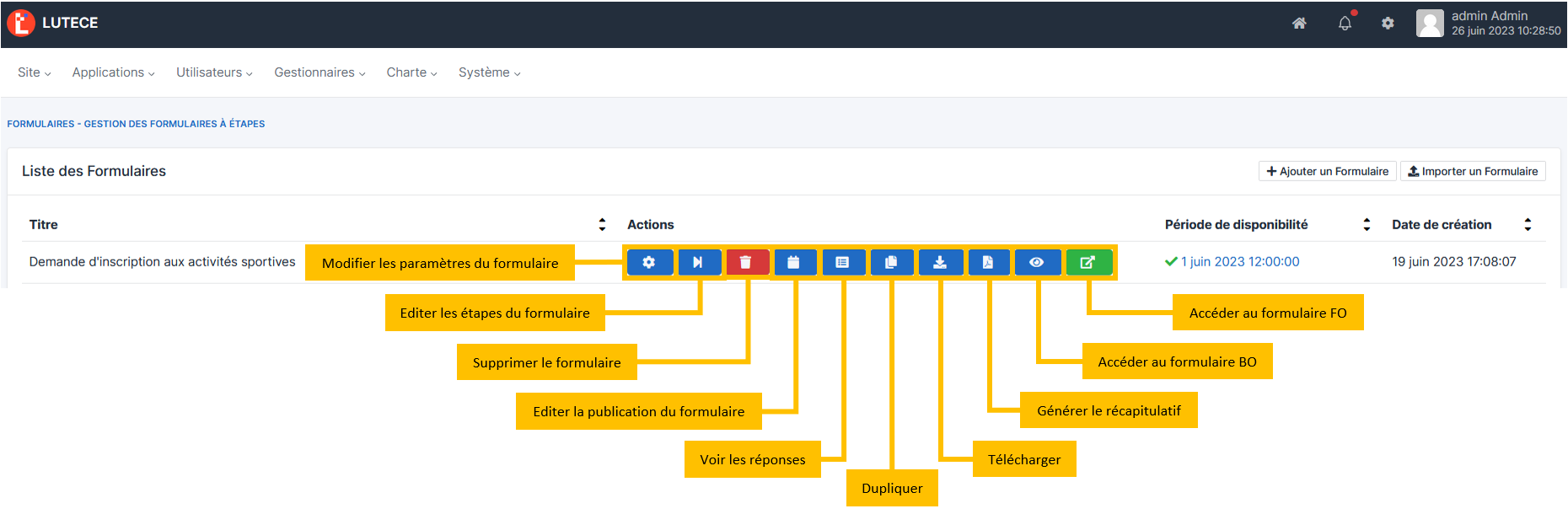Image resolution: width=1568 pixels, height=514 pixels.
Task: Open the Charte menu
Action: (411, 72)
